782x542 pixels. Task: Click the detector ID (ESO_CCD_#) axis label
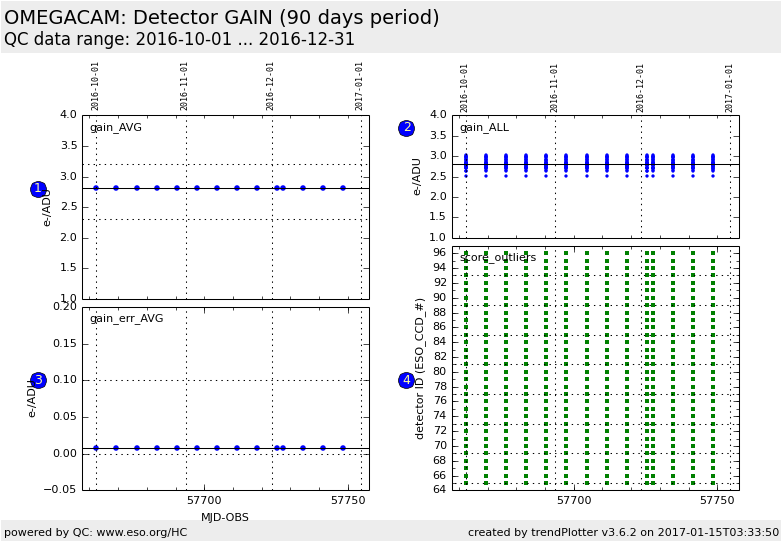[420, 368]
